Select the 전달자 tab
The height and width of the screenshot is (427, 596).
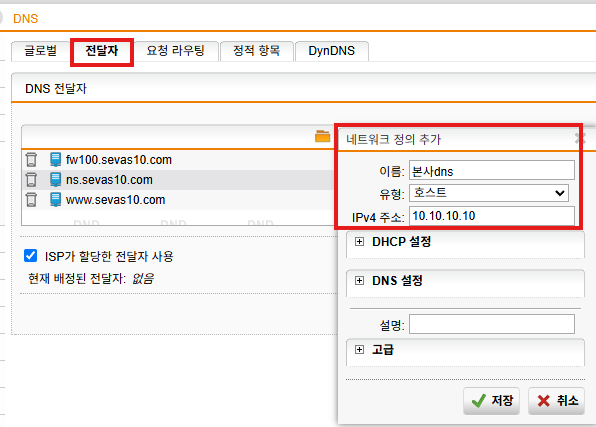coord(102,51)
